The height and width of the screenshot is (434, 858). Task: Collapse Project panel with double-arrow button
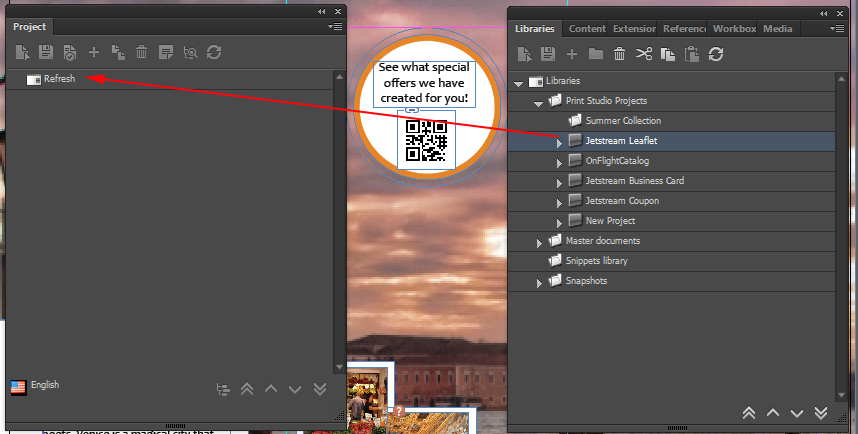pos(322,11)
